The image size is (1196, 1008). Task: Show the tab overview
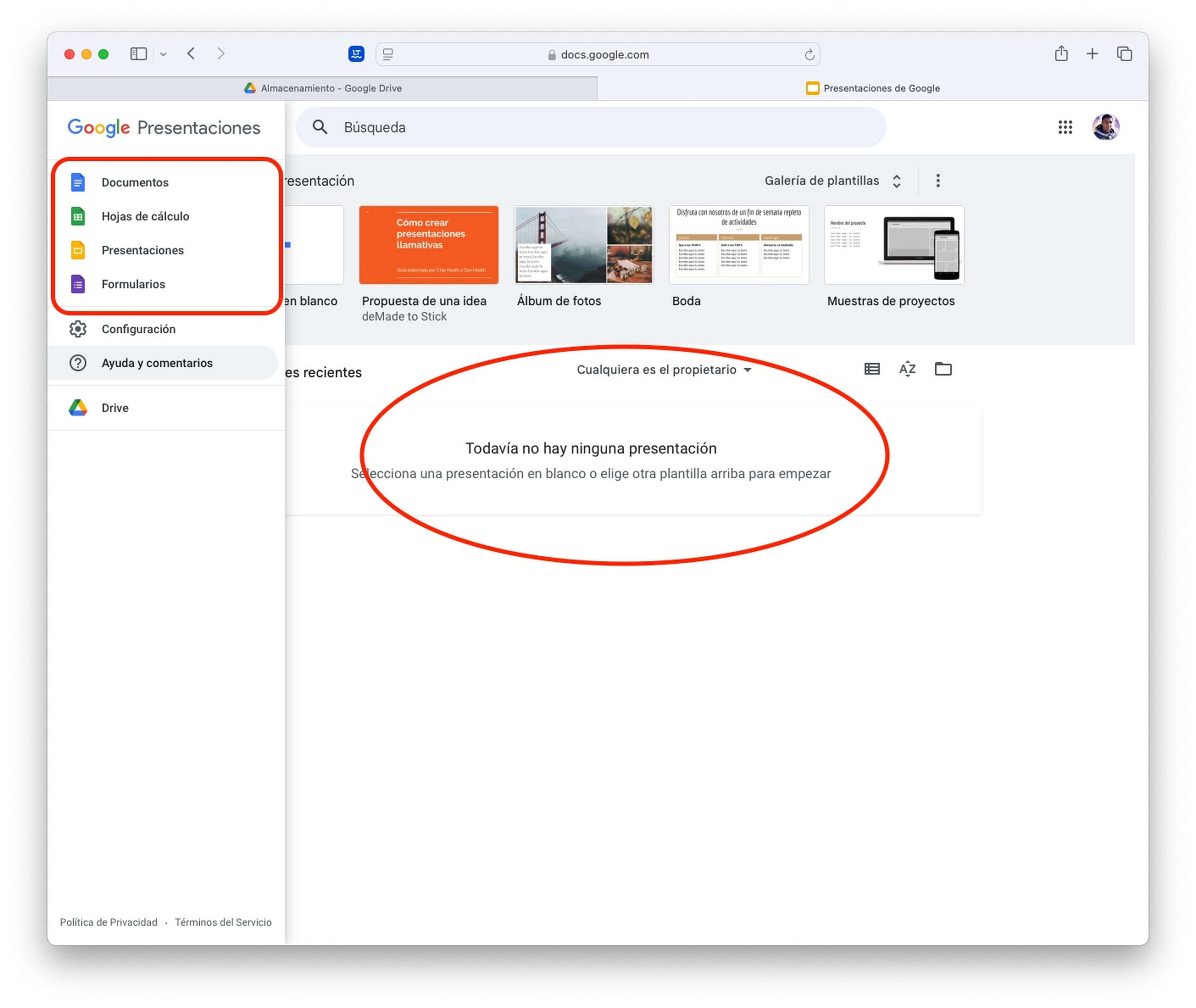[x=1124, y=54]
